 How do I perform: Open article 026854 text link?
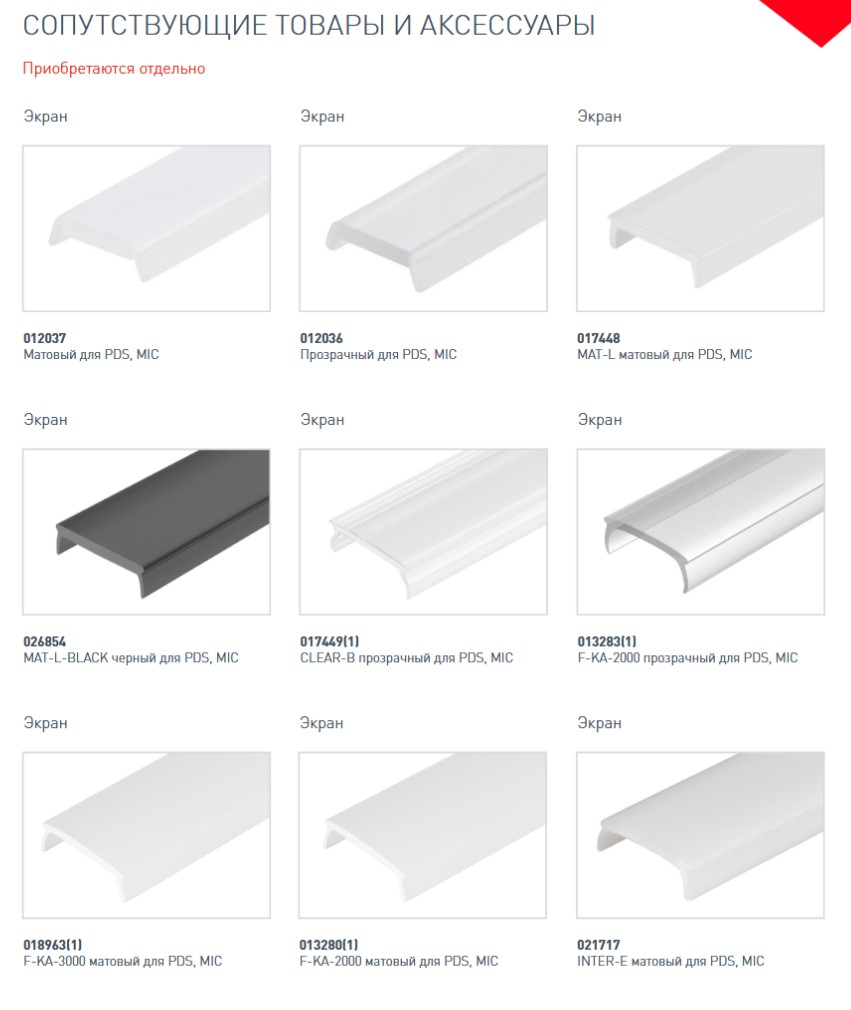click(x=44, y=642)
